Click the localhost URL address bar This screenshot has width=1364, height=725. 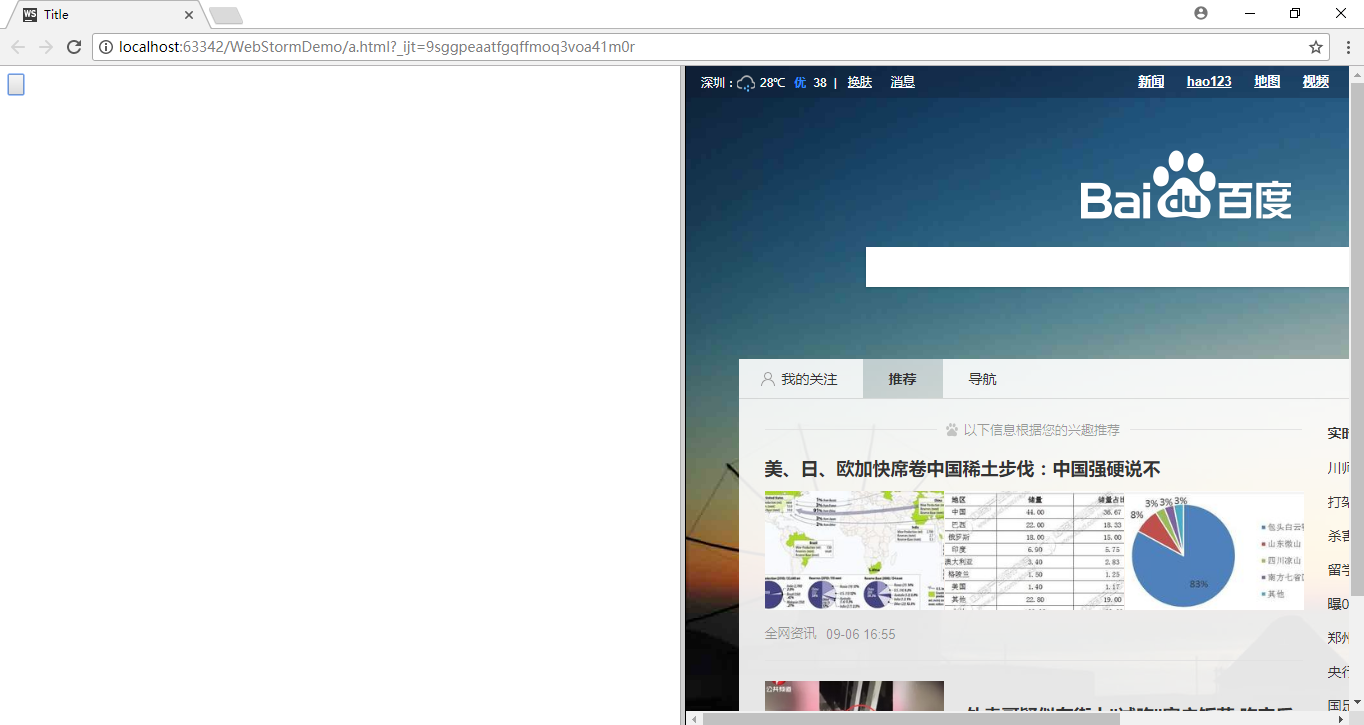[x=710, y=47]
